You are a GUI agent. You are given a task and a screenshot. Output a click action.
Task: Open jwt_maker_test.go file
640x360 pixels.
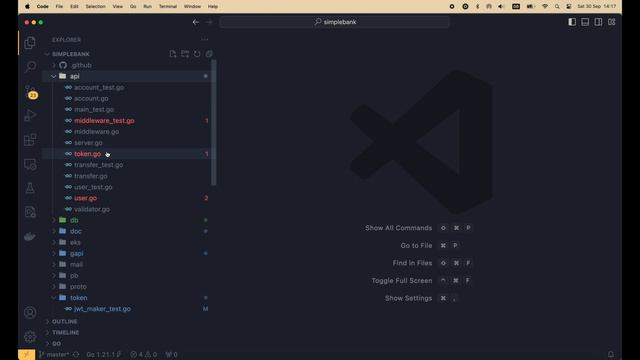pyautogui.click(x=102, y=309)
